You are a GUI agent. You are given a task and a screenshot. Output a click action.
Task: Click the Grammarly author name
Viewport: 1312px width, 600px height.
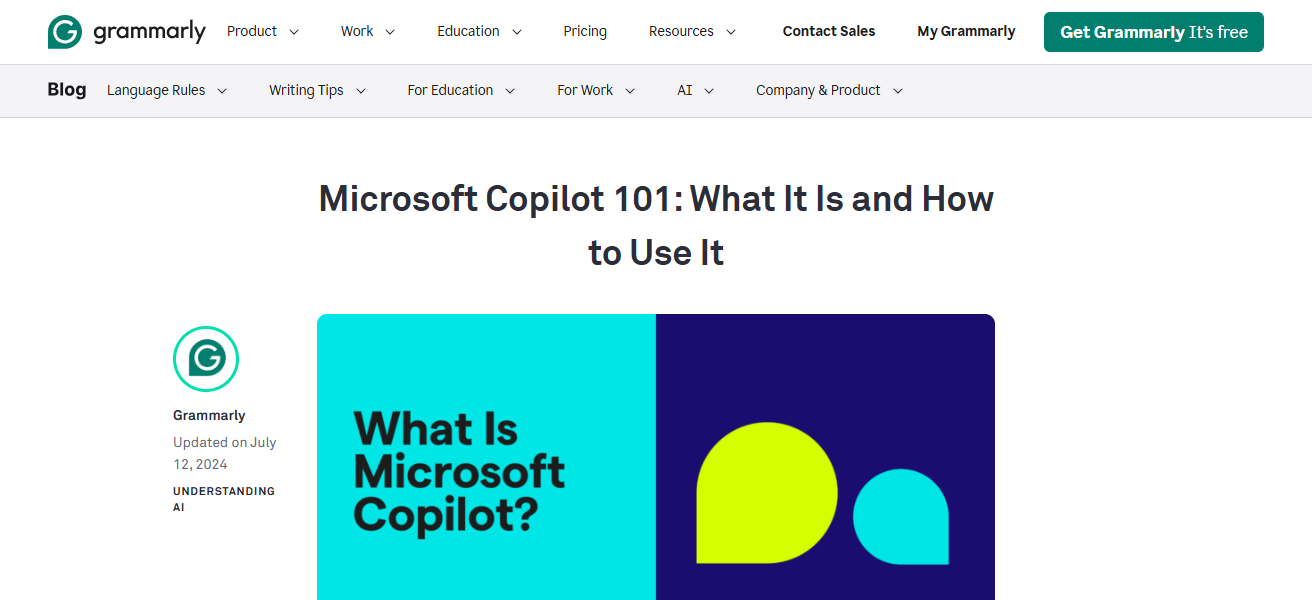(209, 415)
